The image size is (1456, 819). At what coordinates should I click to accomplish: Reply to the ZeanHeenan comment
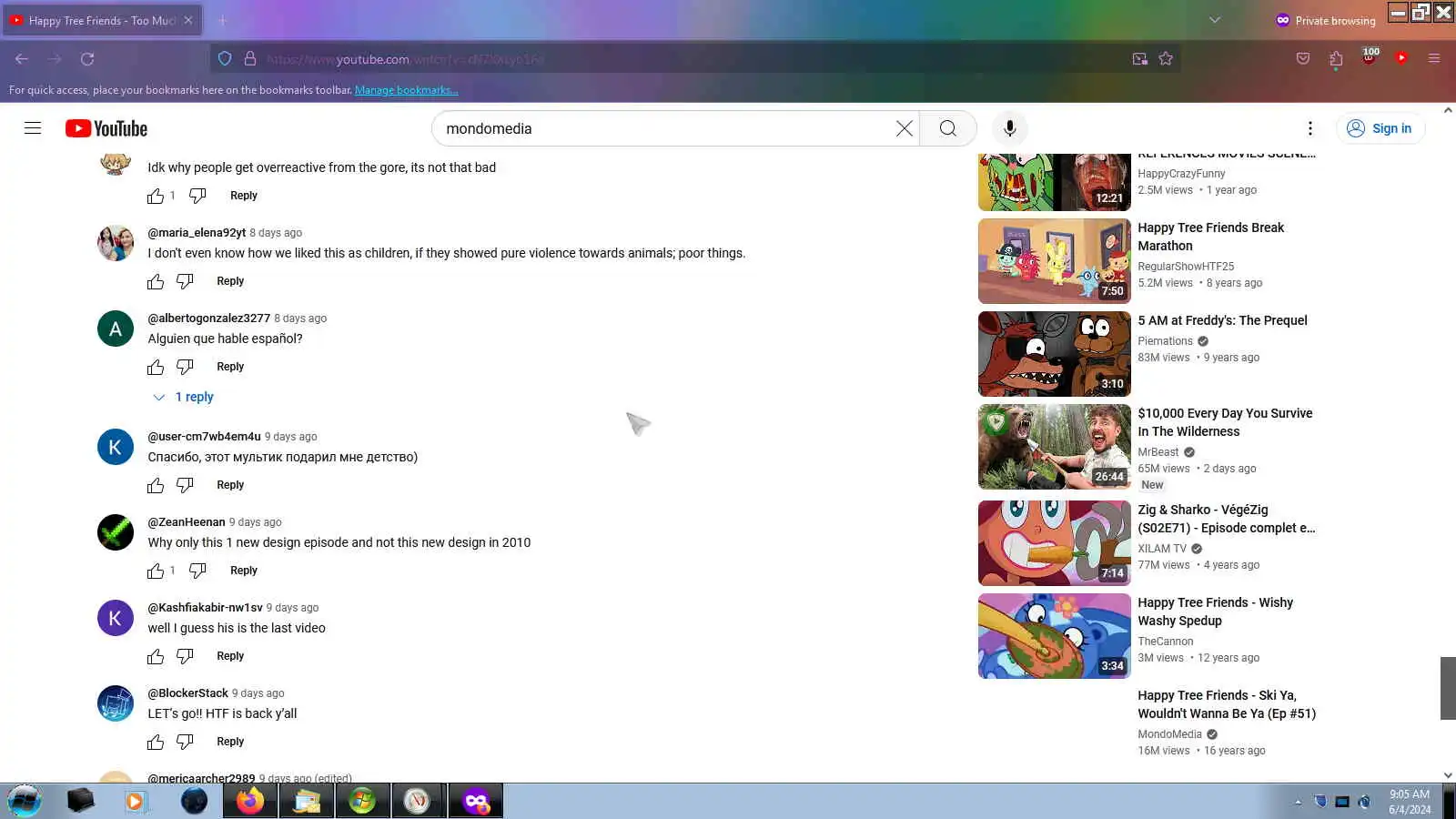coord(244,571)
